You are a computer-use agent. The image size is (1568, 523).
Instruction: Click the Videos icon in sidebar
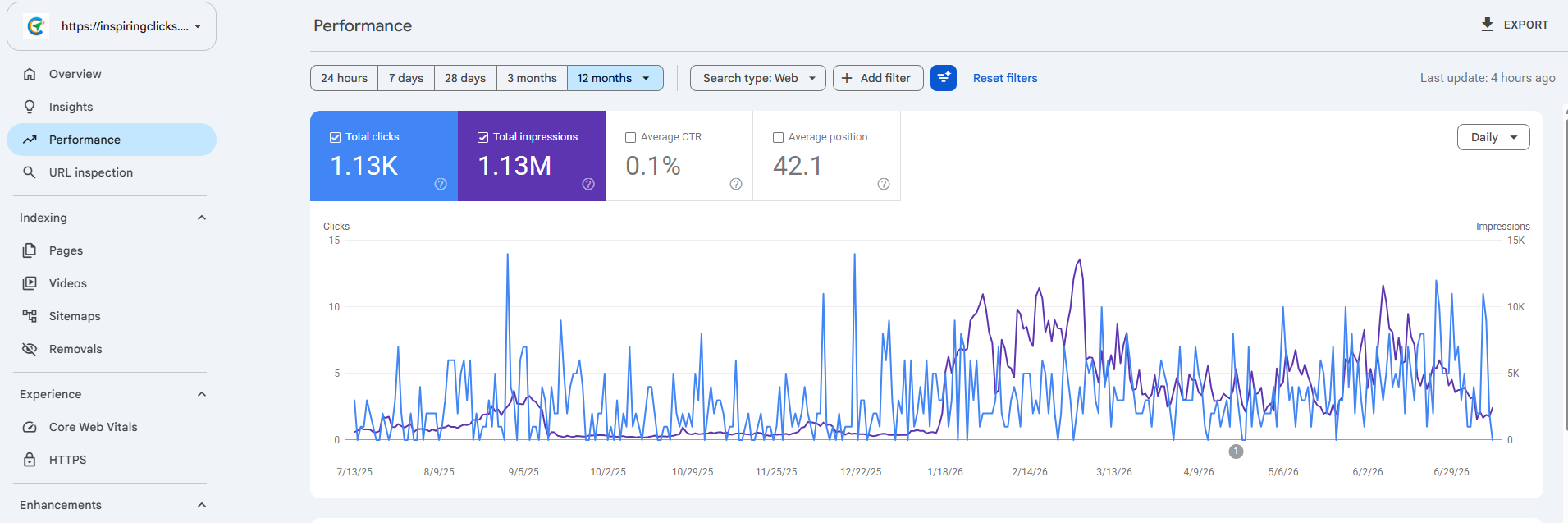click(30, 283)
